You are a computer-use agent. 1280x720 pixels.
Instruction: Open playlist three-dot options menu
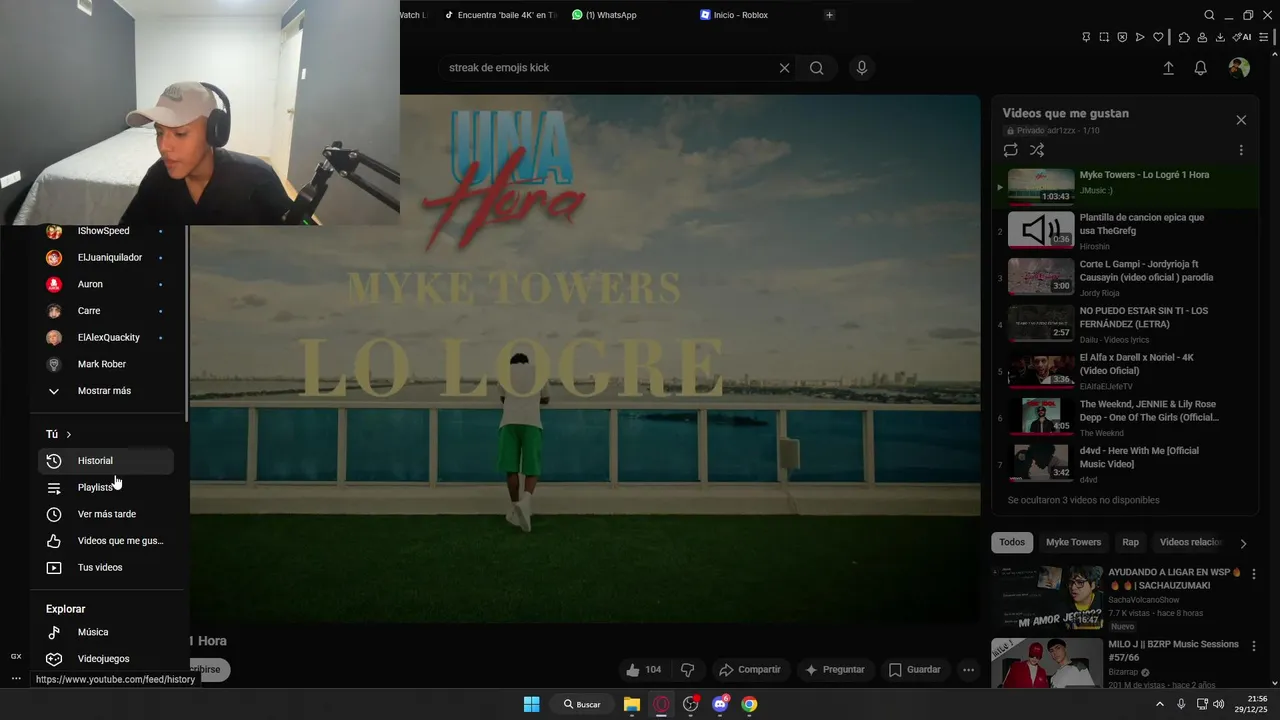pyautogui.click(x=1241, y=150)
